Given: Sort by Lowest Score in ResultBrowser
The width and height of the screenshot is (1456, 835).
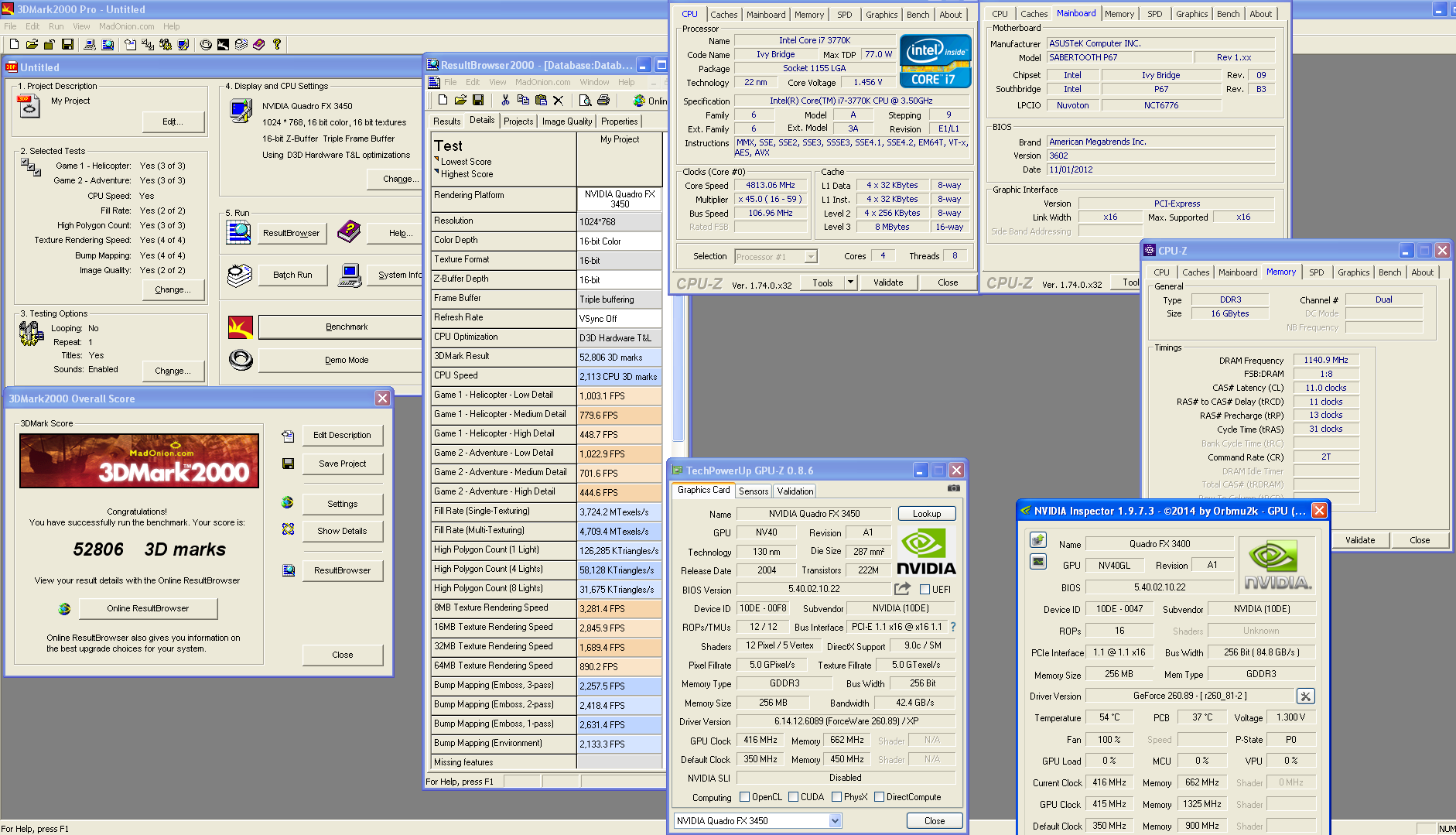Looking at the screenshot, I should pos(467,162).
